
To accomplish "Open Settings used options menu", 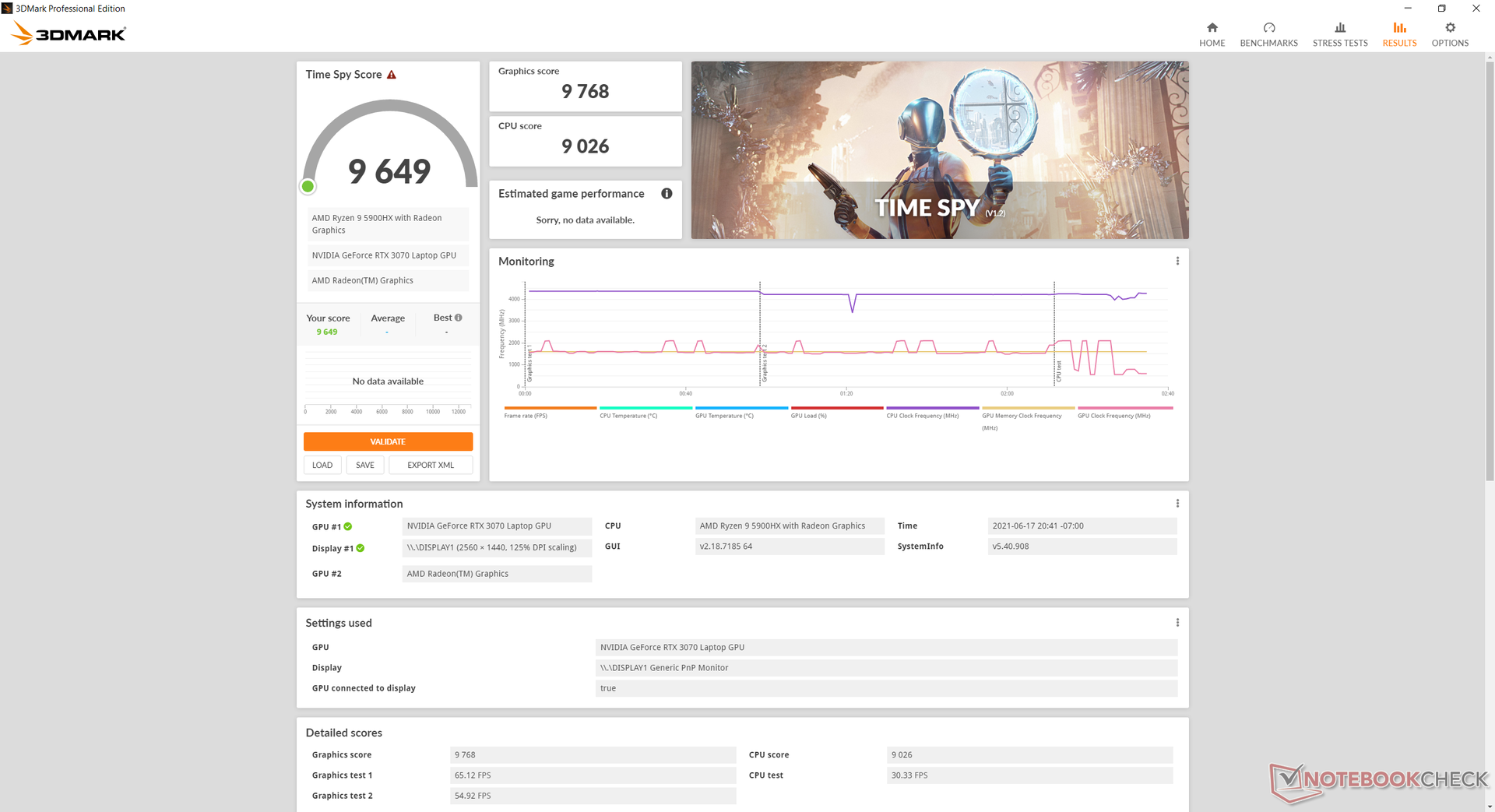I will 1177,623.
